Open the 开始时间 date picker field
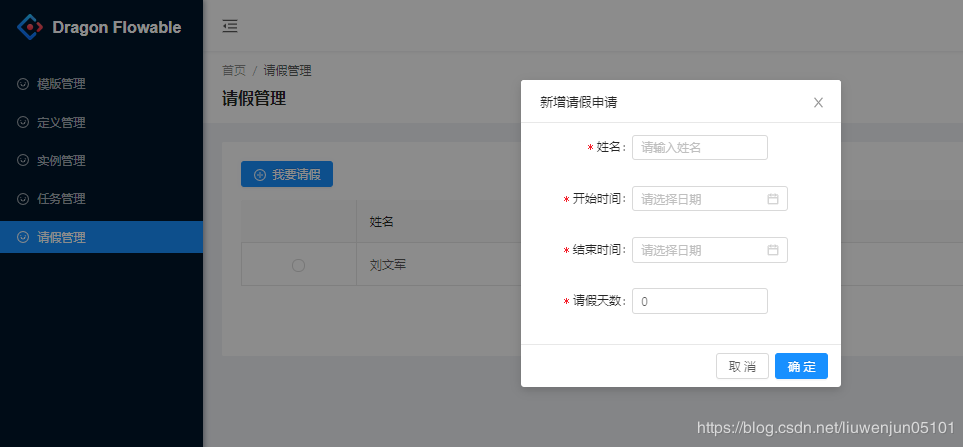 709,199
